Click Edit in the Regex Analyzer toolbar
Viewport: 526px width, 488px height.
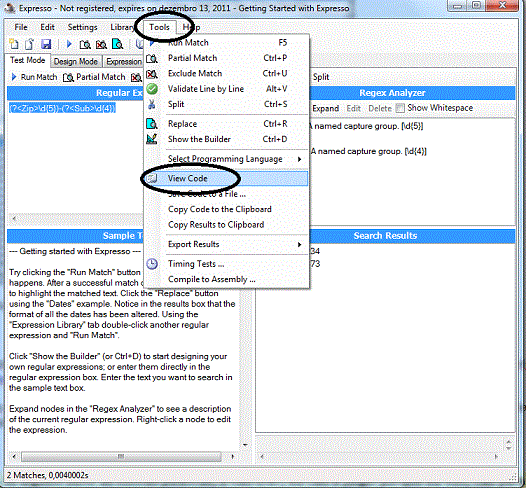(x=354, y=108)
